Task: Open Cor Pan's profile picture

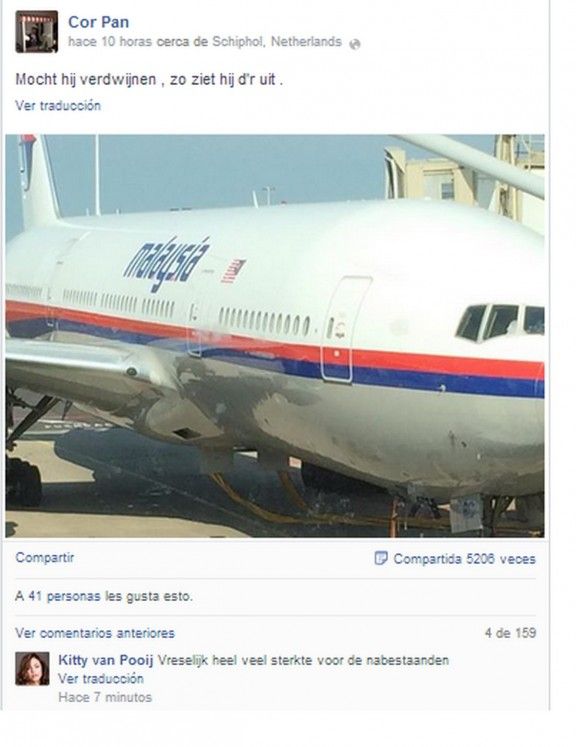Action: point(37,31)
